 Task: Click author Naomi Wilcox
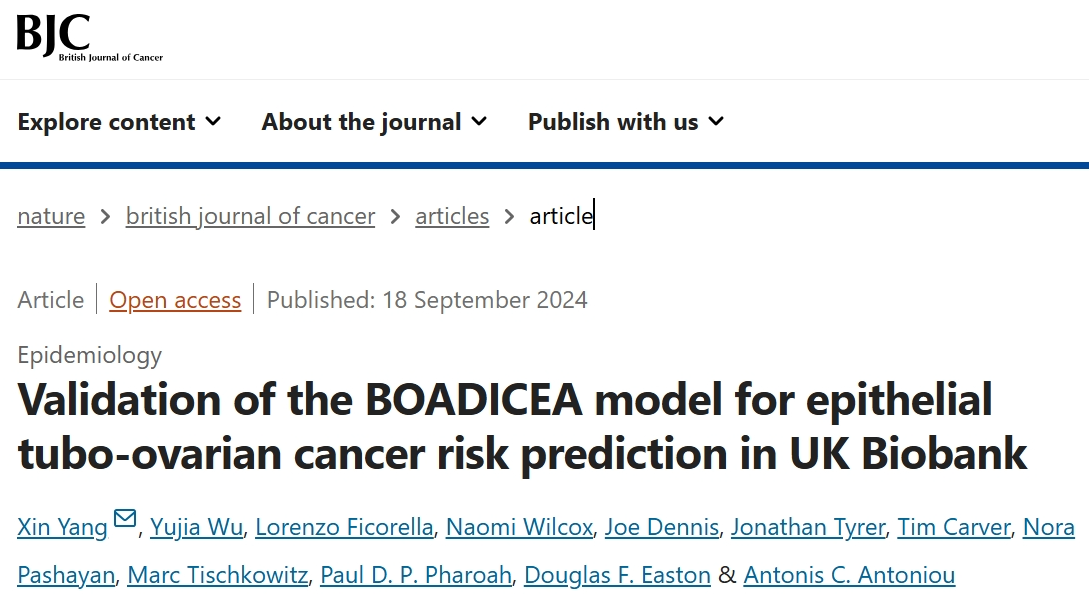click(x=519, y=527)
